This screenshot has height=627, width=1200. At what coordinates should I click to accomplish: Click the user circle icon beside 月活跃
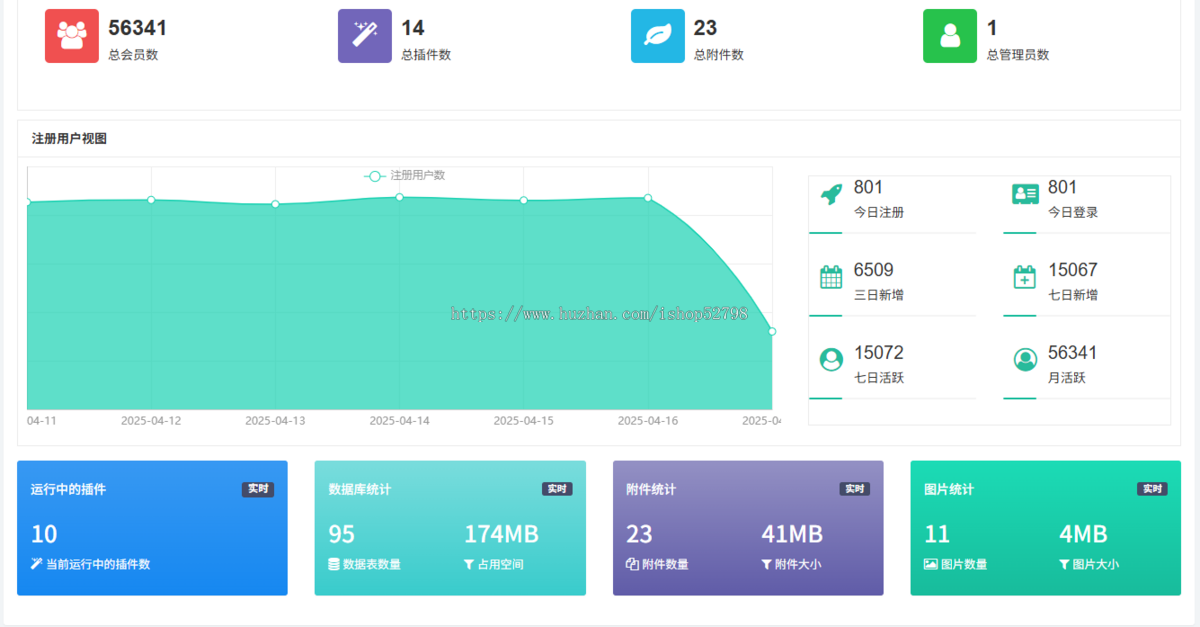point(1025,360)
